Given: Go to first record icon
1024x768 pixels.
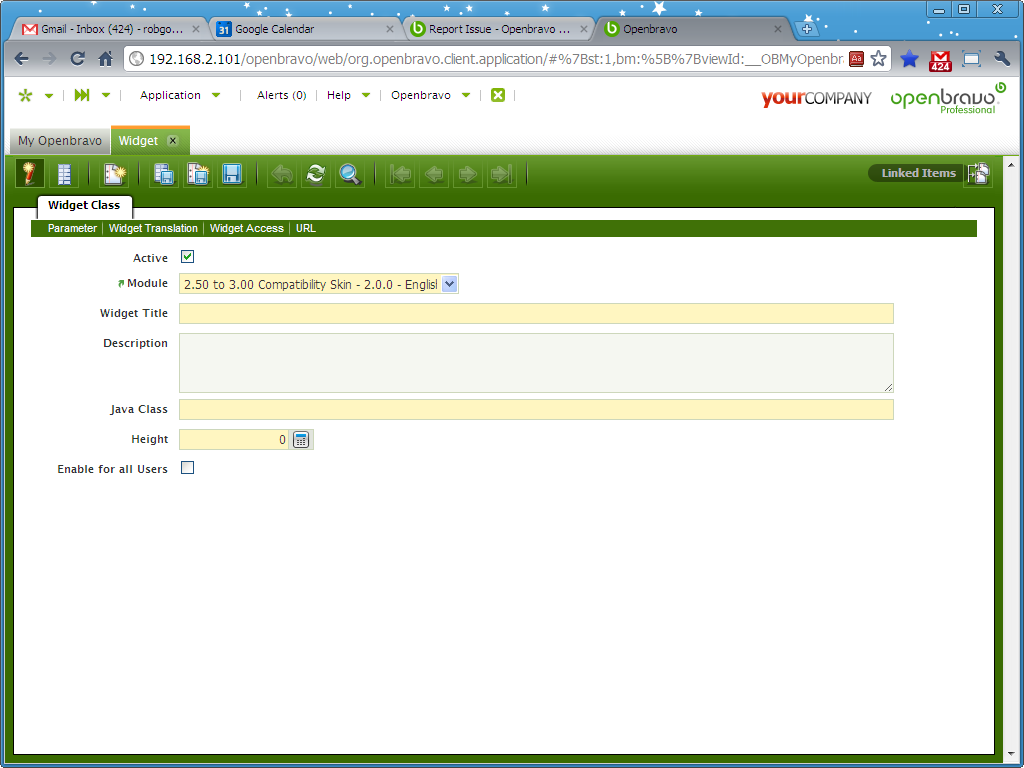Looking at the screenshot, I should [x=400, y=174].
